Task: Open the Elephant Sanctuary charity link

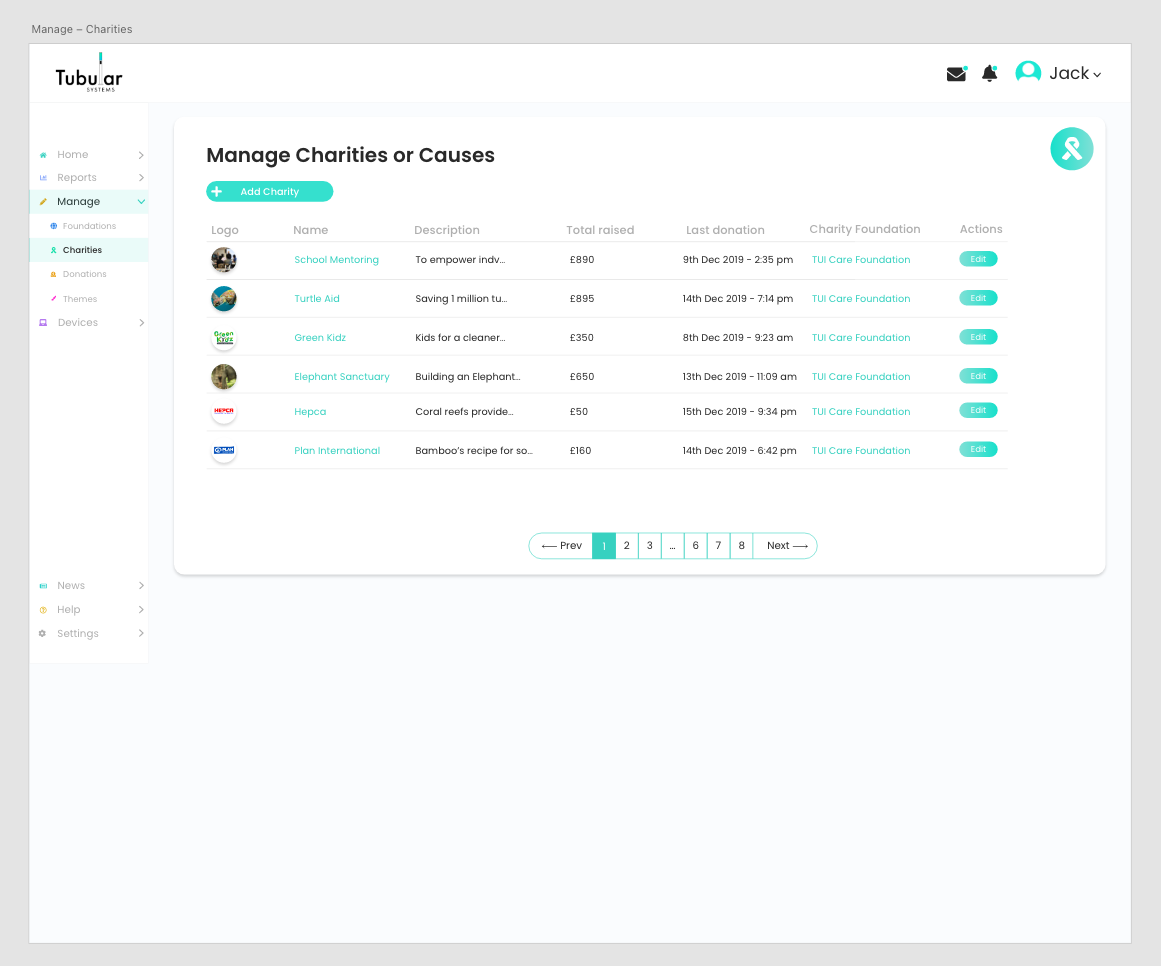Action: tap(341, 377)
